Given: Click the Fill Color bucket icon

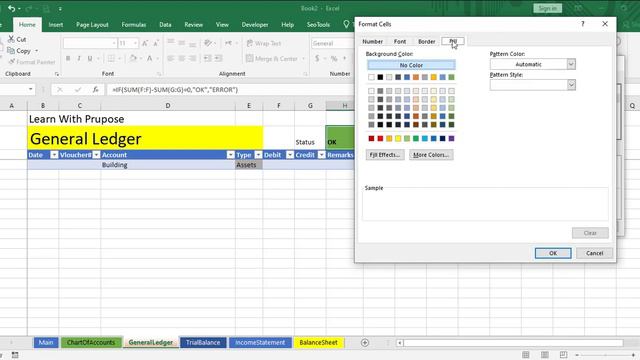Looking at the screenshot, I should (133, 58).
